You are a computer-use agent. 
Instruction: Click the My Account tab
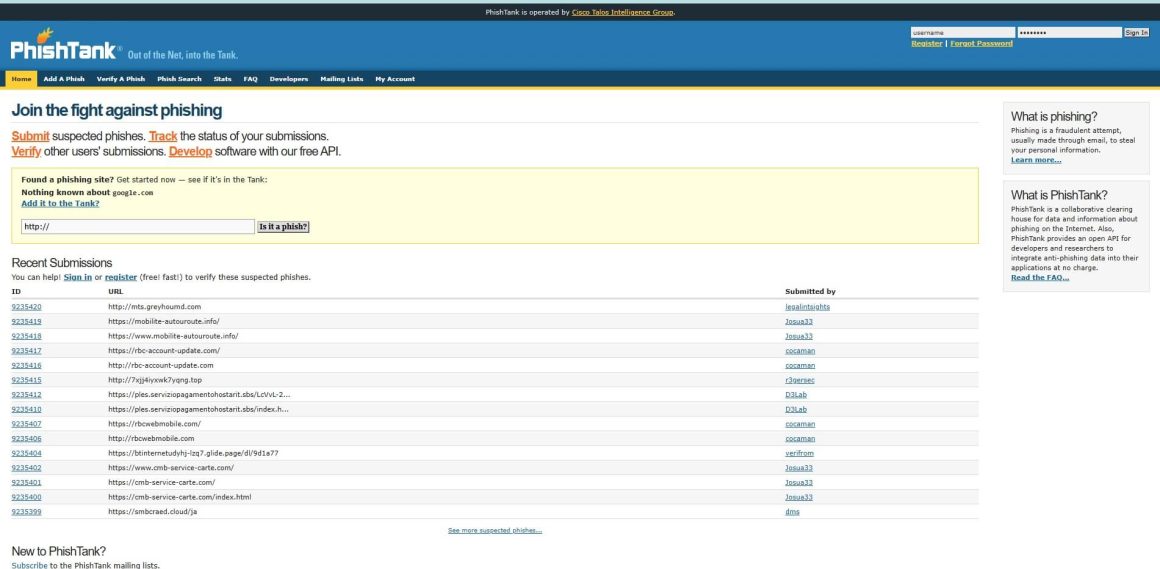[x=395, y=79]
